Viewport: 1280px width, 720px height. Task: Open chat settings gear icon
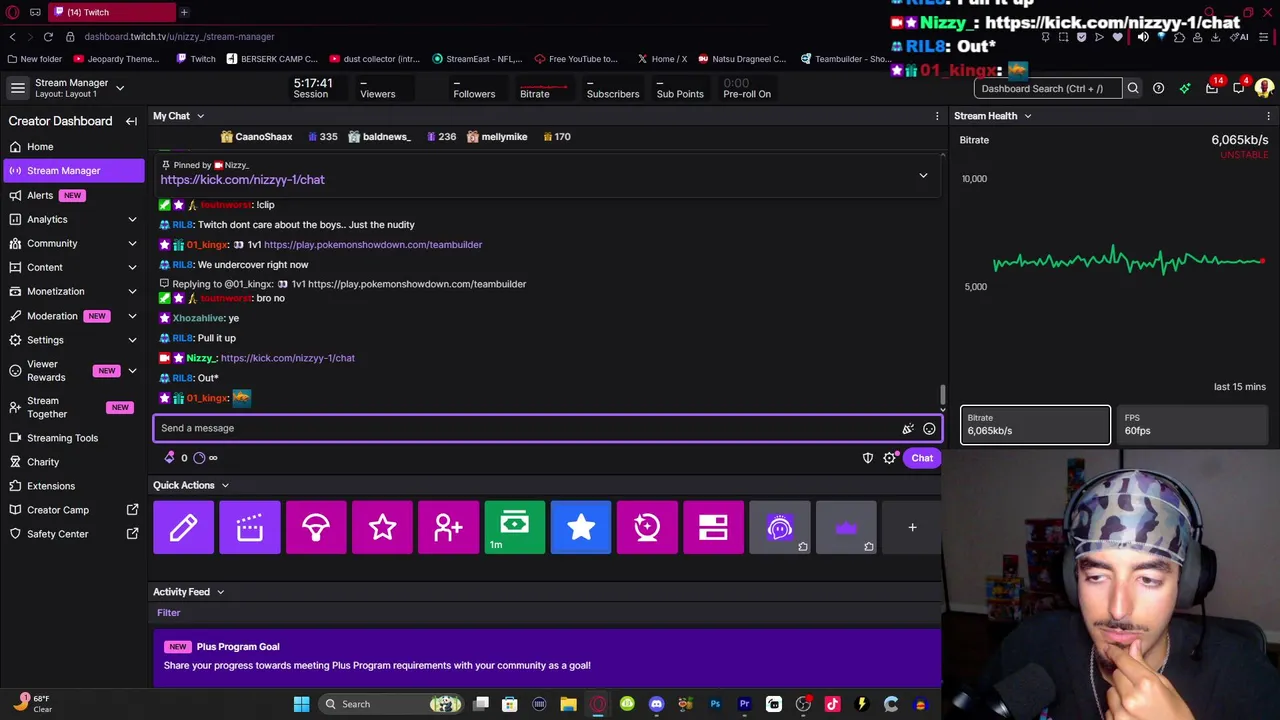[890, 458]
